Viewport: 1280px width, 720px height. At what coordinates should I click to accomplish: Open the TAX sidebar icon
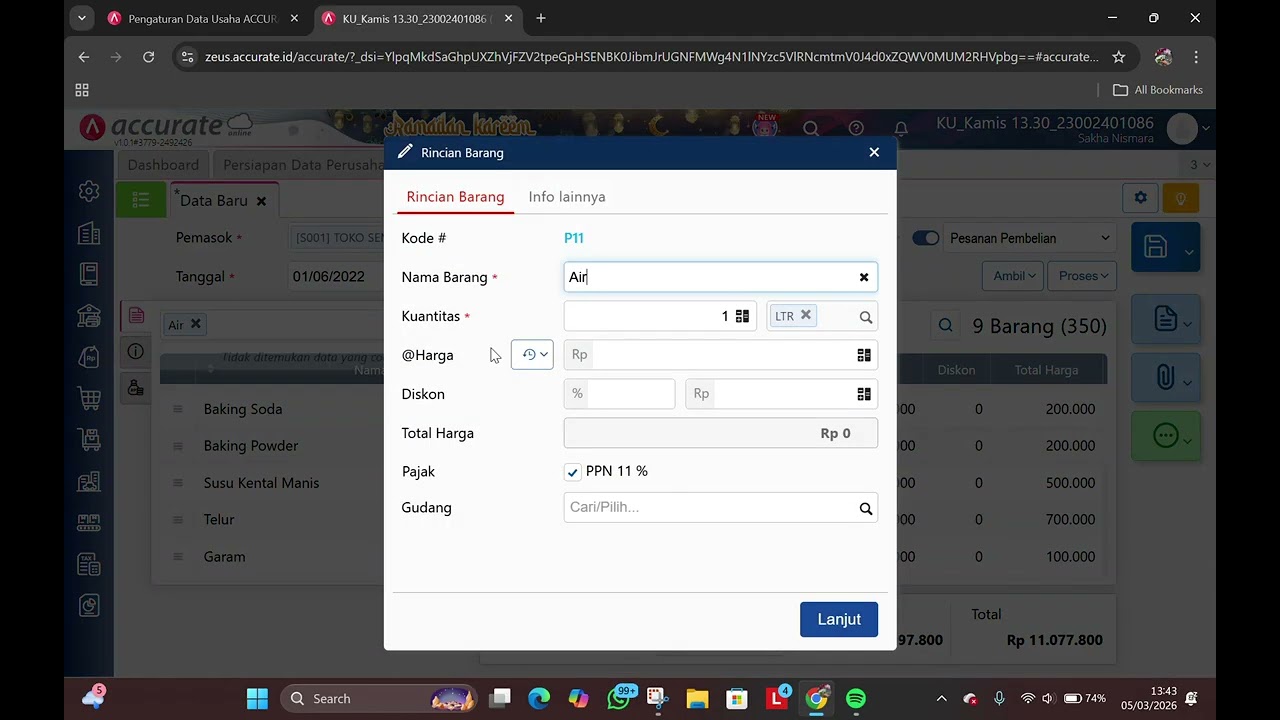click(89, 564)
